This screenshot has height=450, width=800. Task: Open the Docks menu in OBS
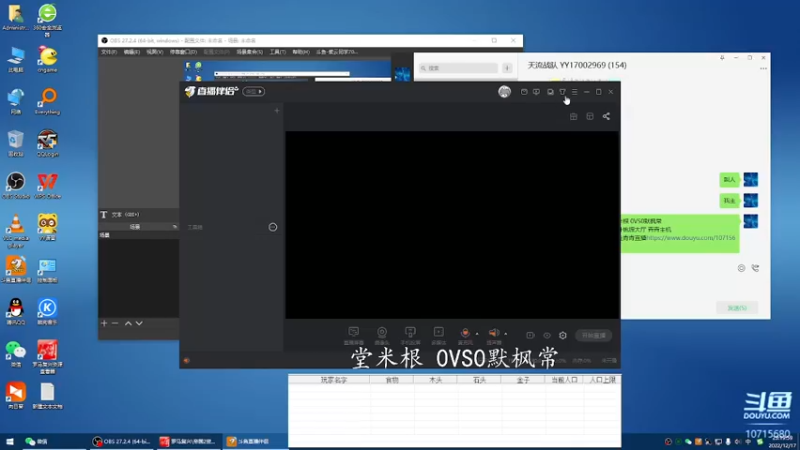(183, 52)
